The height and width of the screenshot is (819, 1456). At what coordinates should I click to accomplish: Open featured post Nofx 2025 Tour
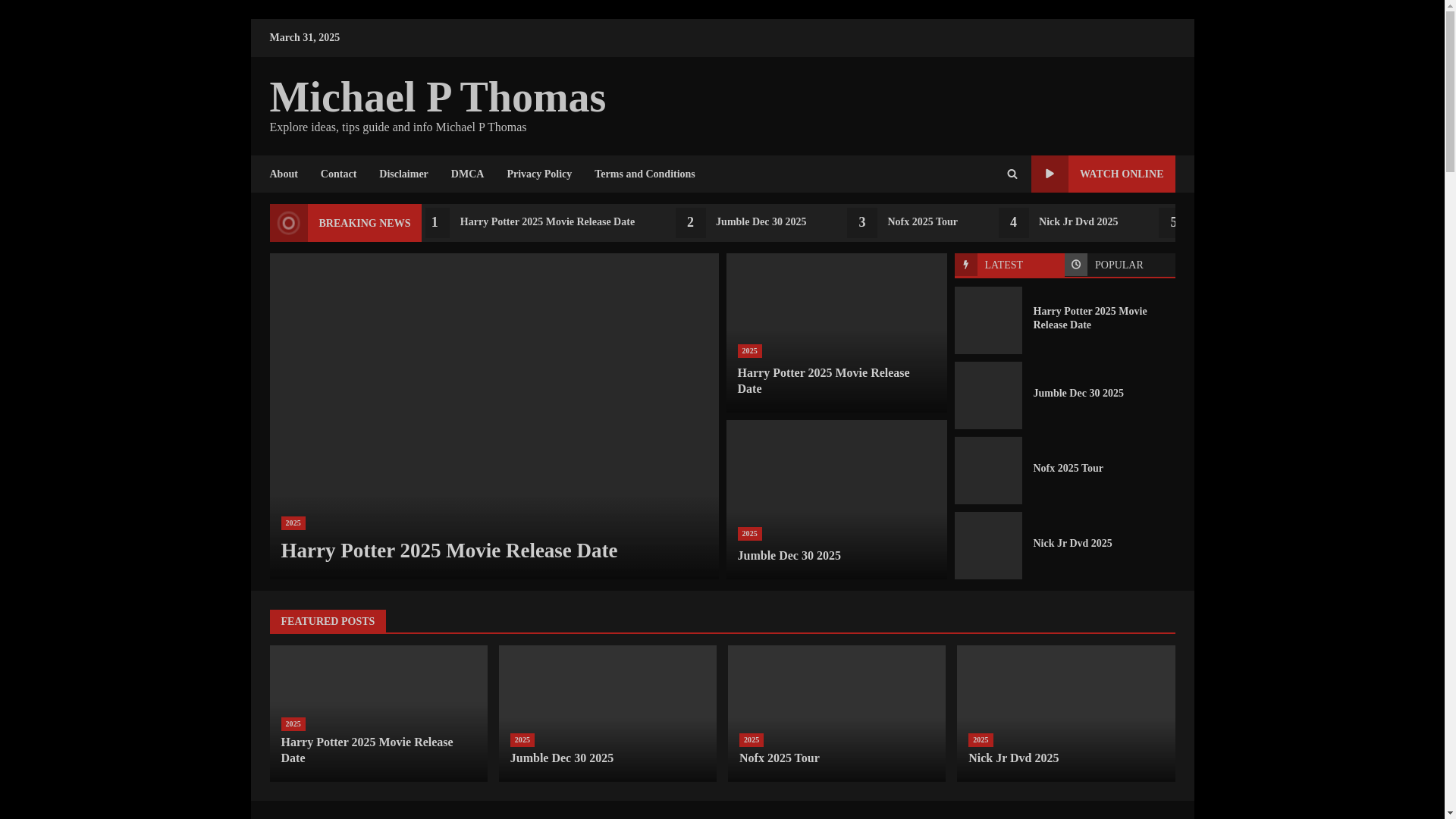(x=779, y=758)
